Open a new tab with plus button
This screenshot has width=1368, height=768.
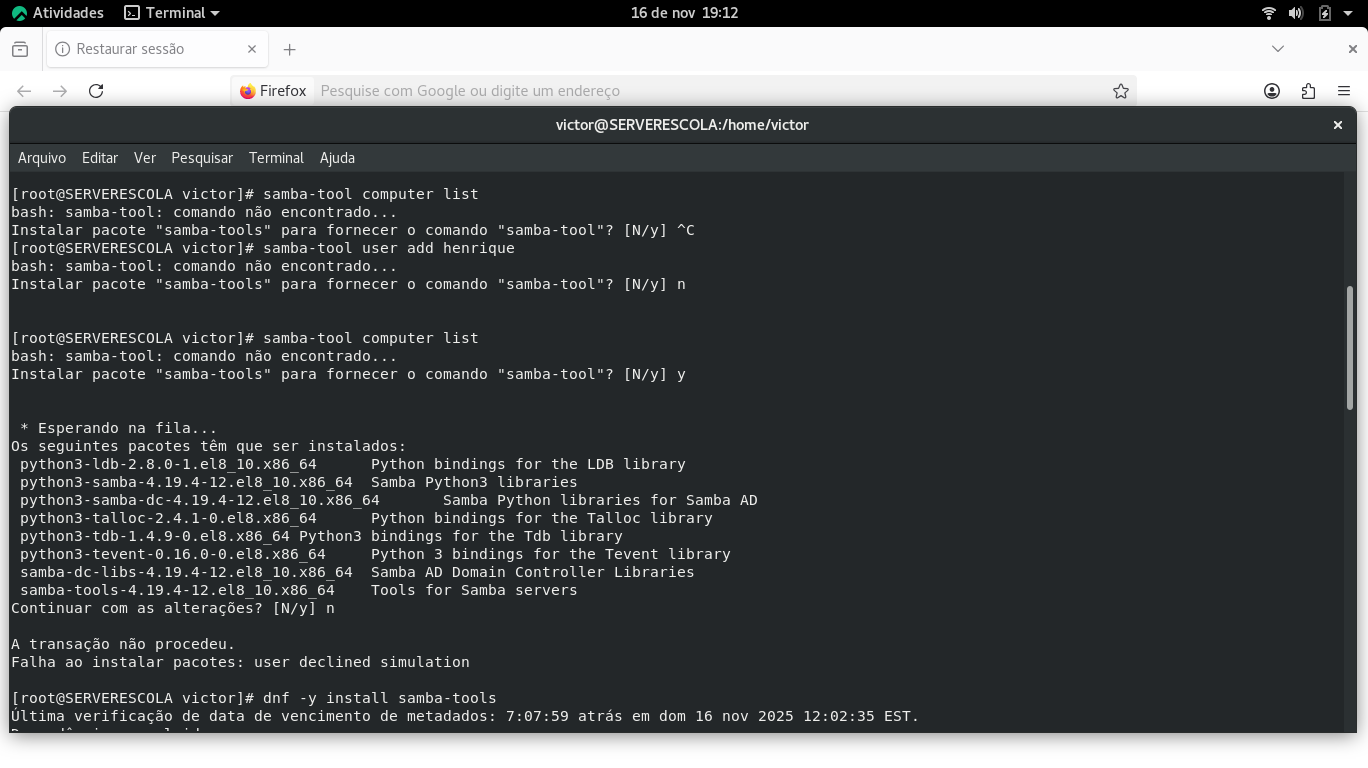pyautogui.click(x=289, y=49)
